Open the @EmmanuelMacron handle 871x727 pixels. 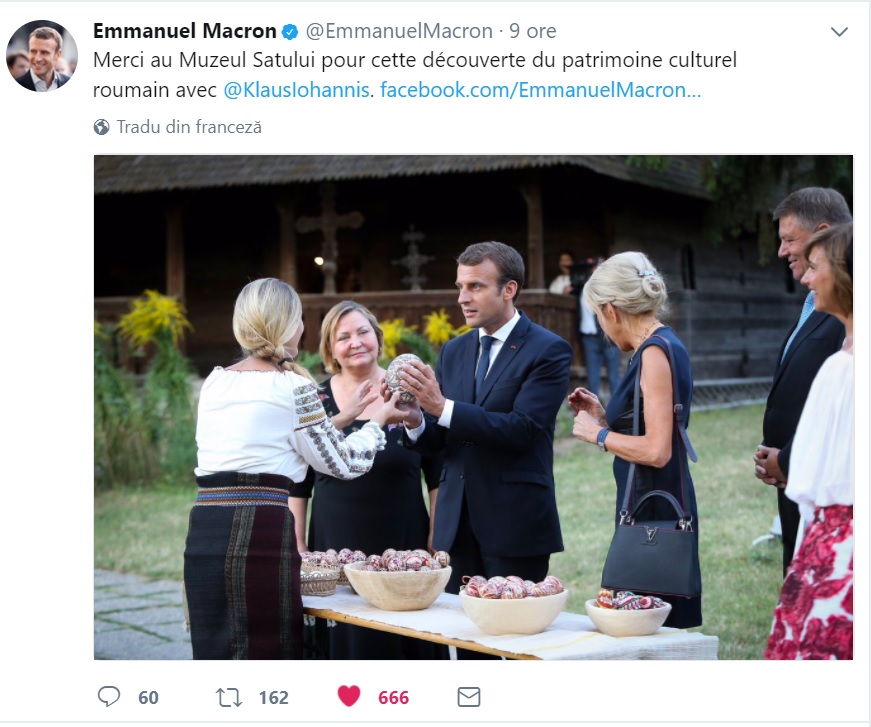tap(398, 31)
